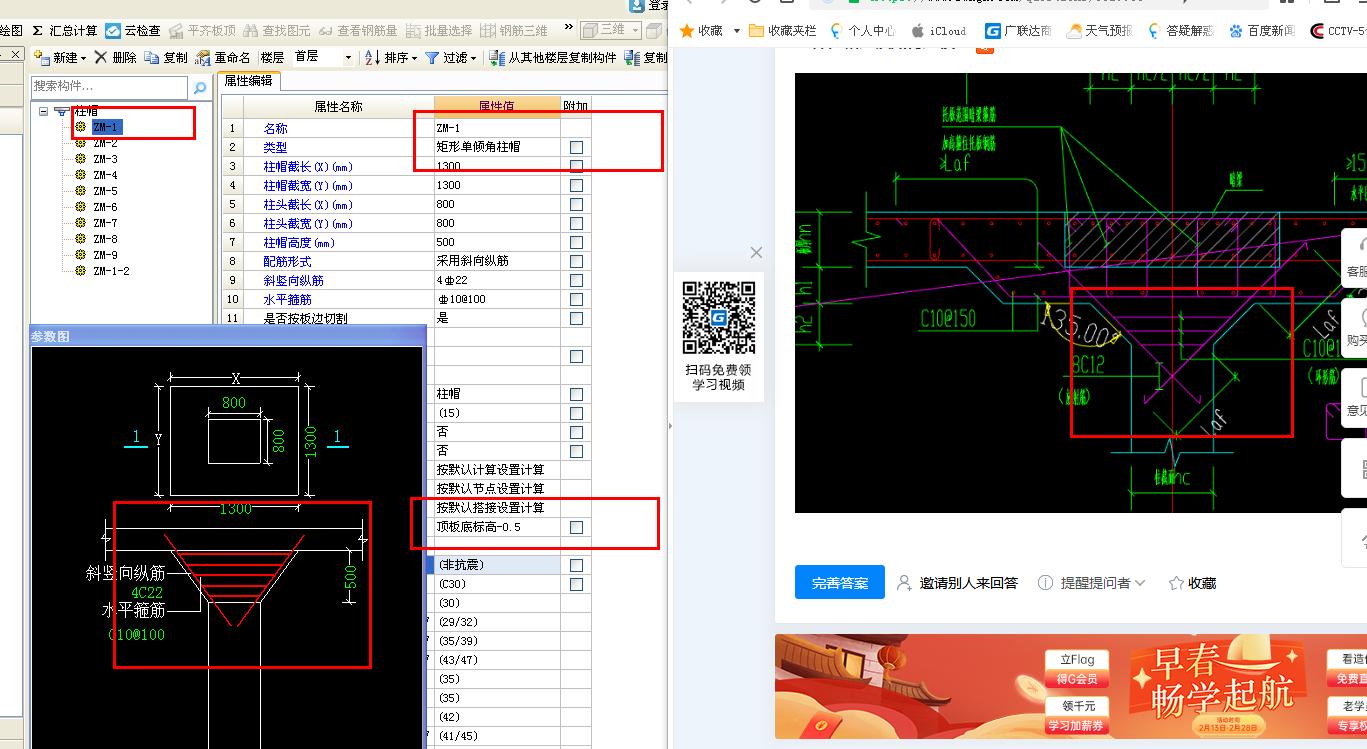Tick 附加 checkbox for 柱帽截宽(Y) row
The width and height of the screenshot is (1367, 749).
coord(576,185)
